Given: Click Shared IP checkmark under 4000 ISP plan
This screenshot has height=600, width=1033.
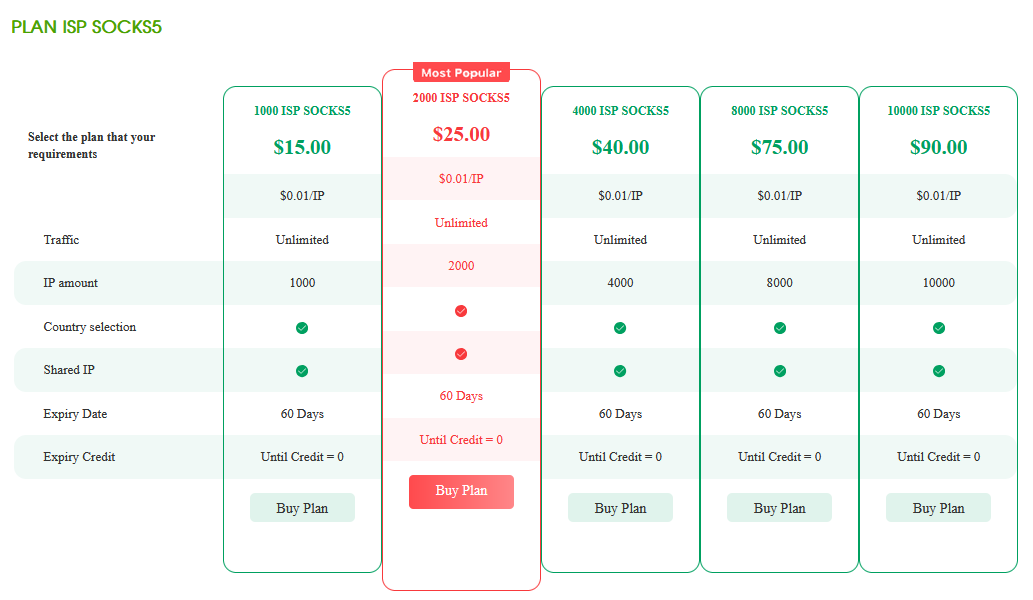Looking at the screenshot, I should (620, 371).
